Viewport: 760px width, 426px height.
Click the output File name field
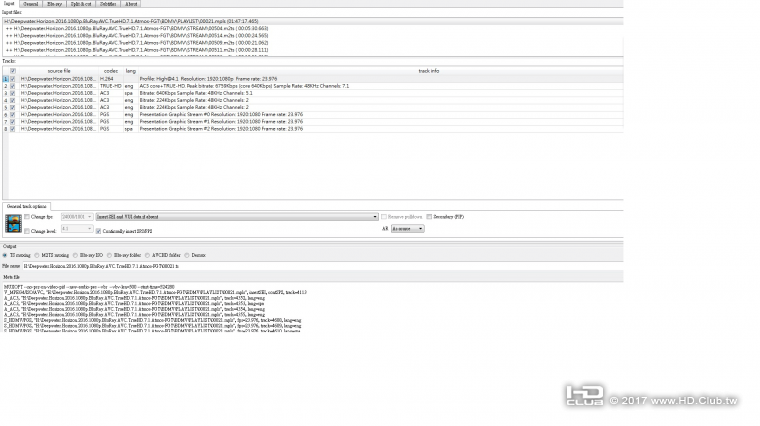pyautogui.click(x=322, y=266)
